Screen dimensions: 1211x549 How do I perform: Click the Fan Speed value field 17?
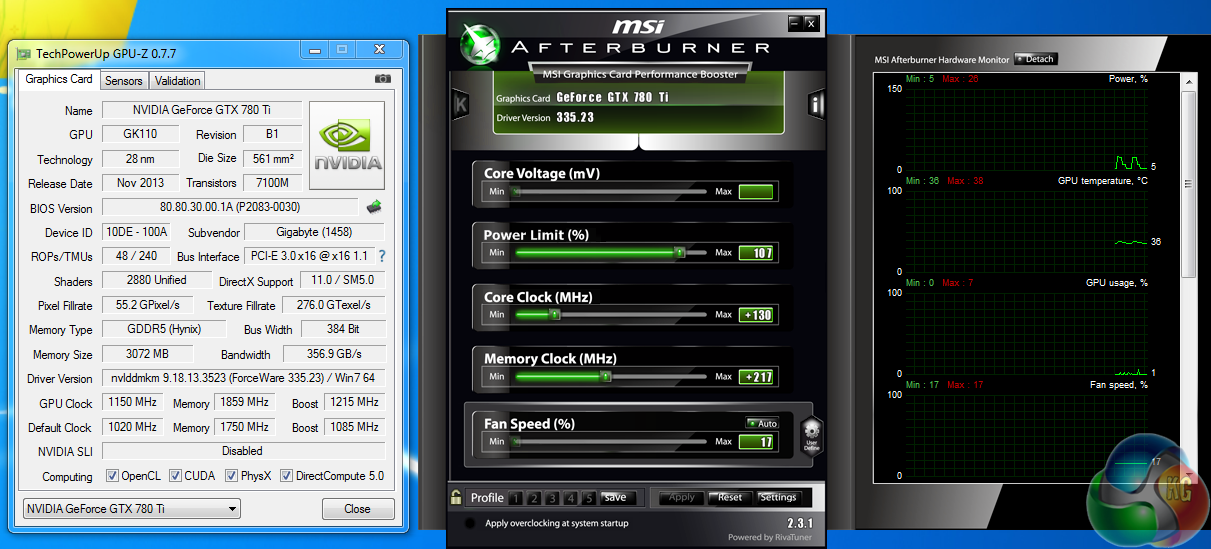coord(756,441)
